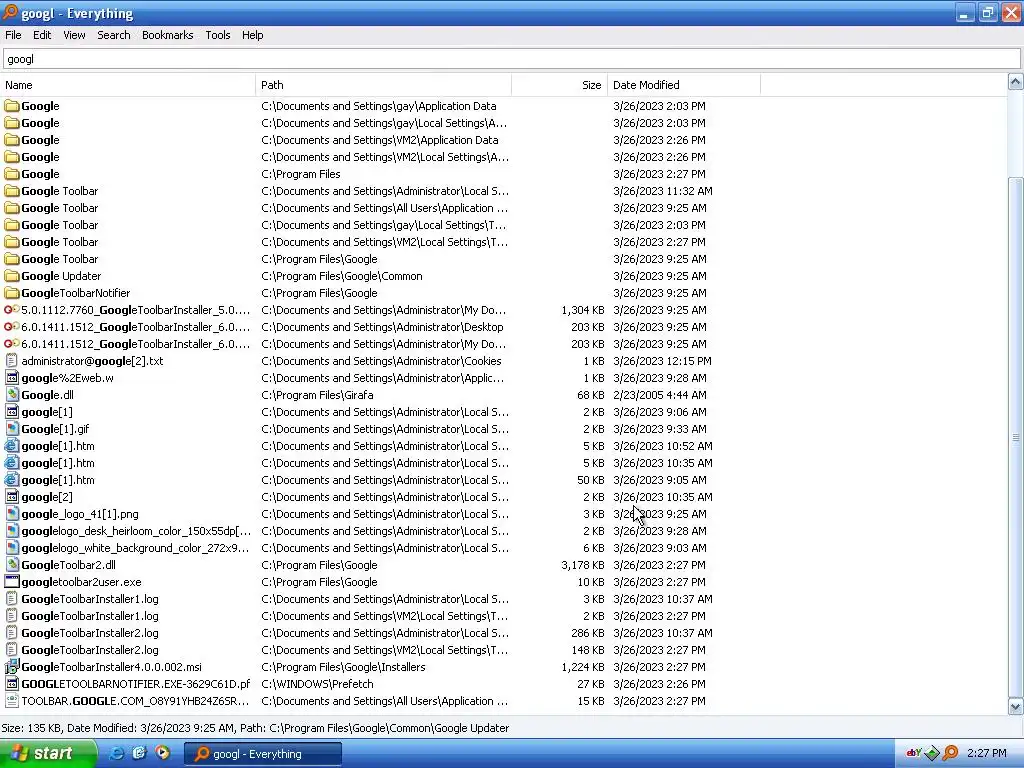Click the eBay icon in system tray

pyautogui.click(x=913, y=753)
